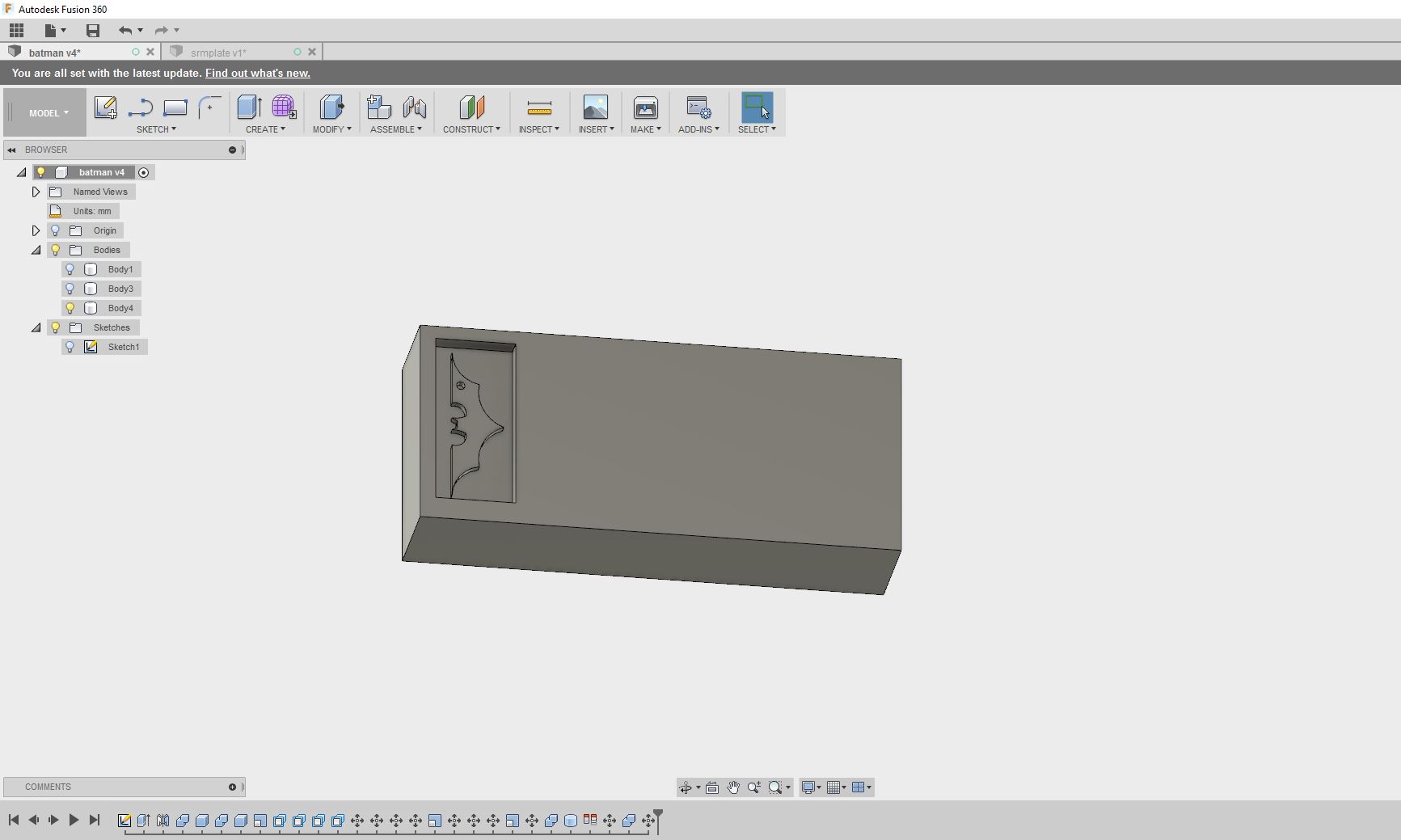Click the 3D Print make icon

(x=645, y=108)
